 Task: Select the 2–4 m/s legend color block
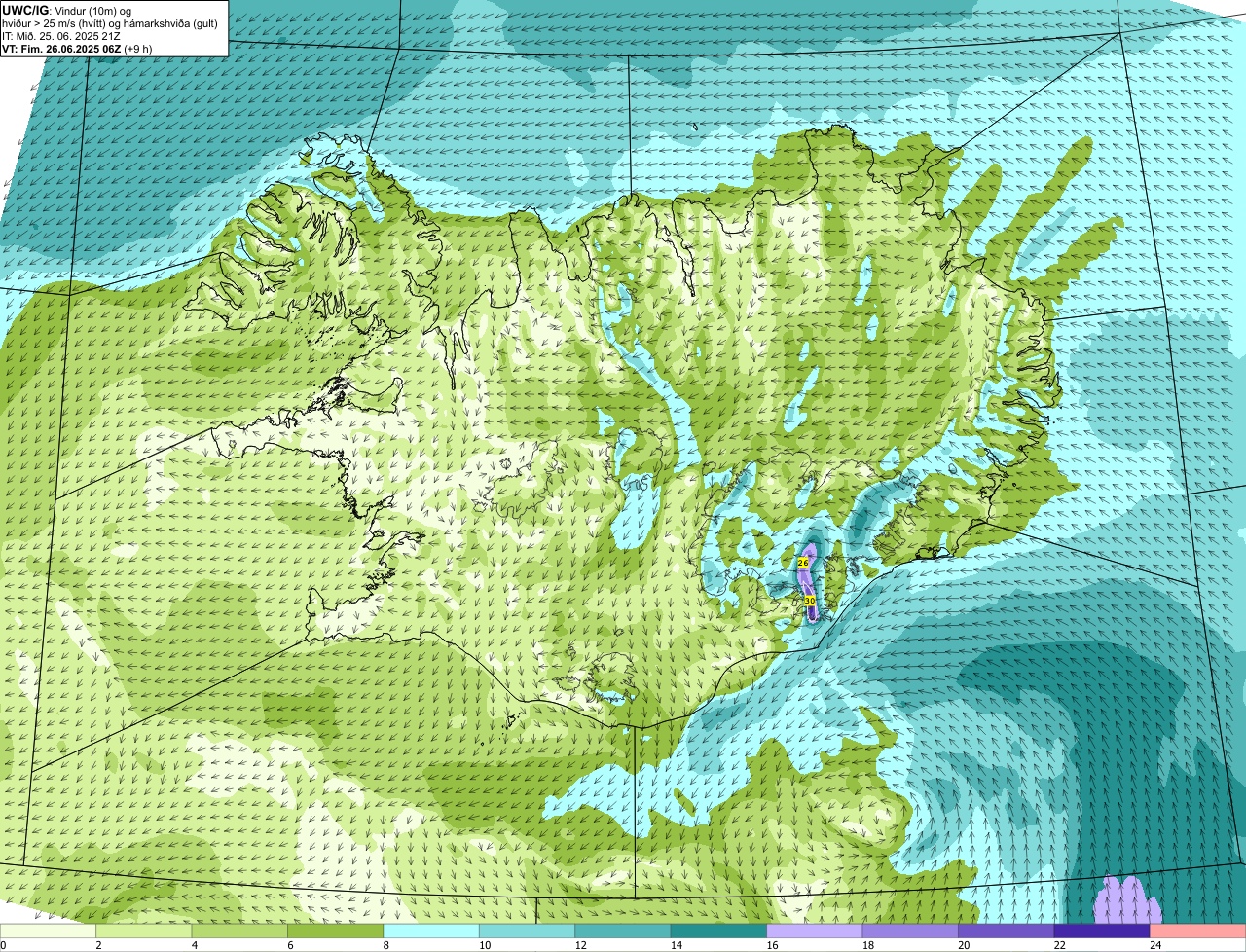coord(143,932)
